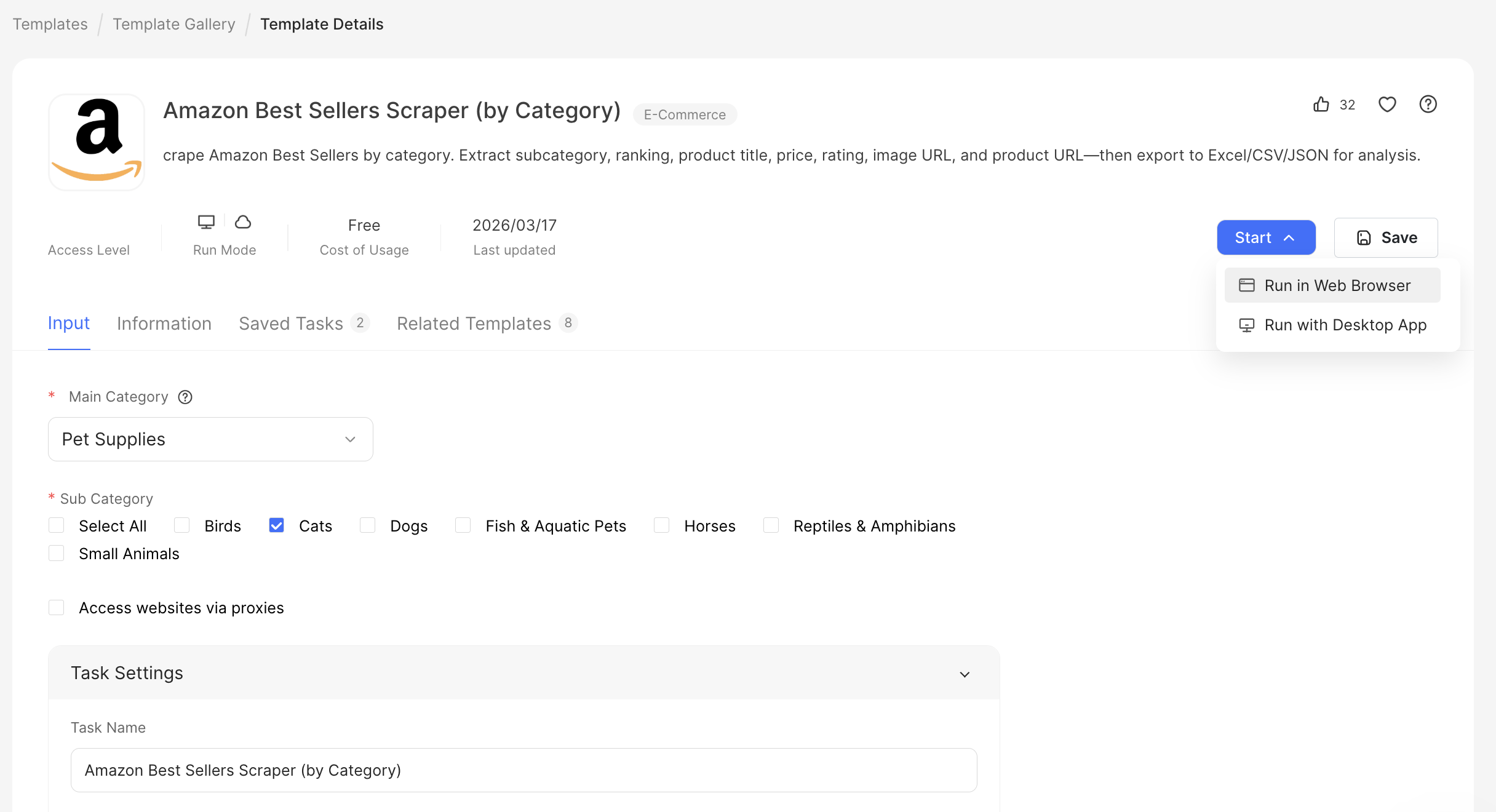Favorite the template with heart icon
This screenshot has width=1496, height=812.
[1387, 105]
